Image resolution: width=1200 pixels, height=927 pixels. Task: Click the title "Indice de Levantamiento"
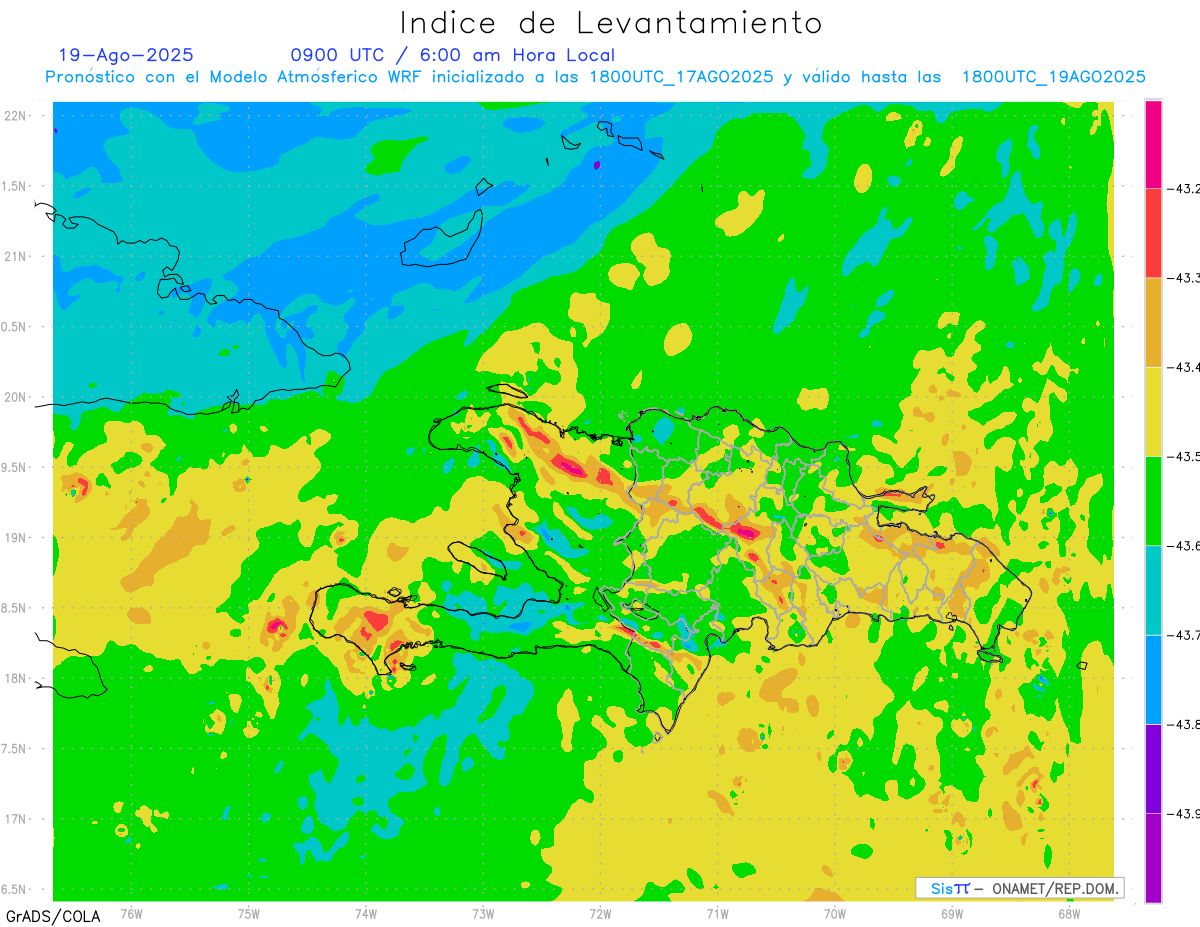tap(611, 23)
